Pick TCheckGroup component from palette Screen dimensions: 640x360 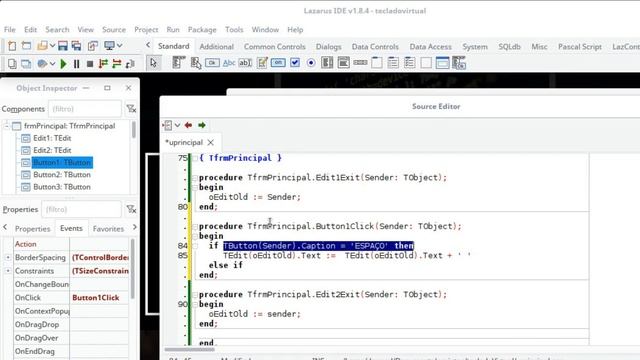pos(409,63)
